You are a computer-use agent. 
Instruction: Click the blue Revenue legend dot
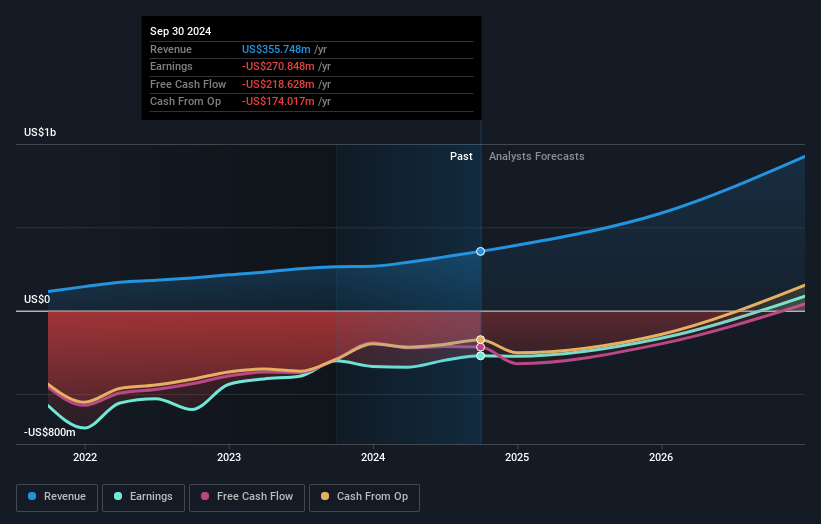tap(32, 496)
